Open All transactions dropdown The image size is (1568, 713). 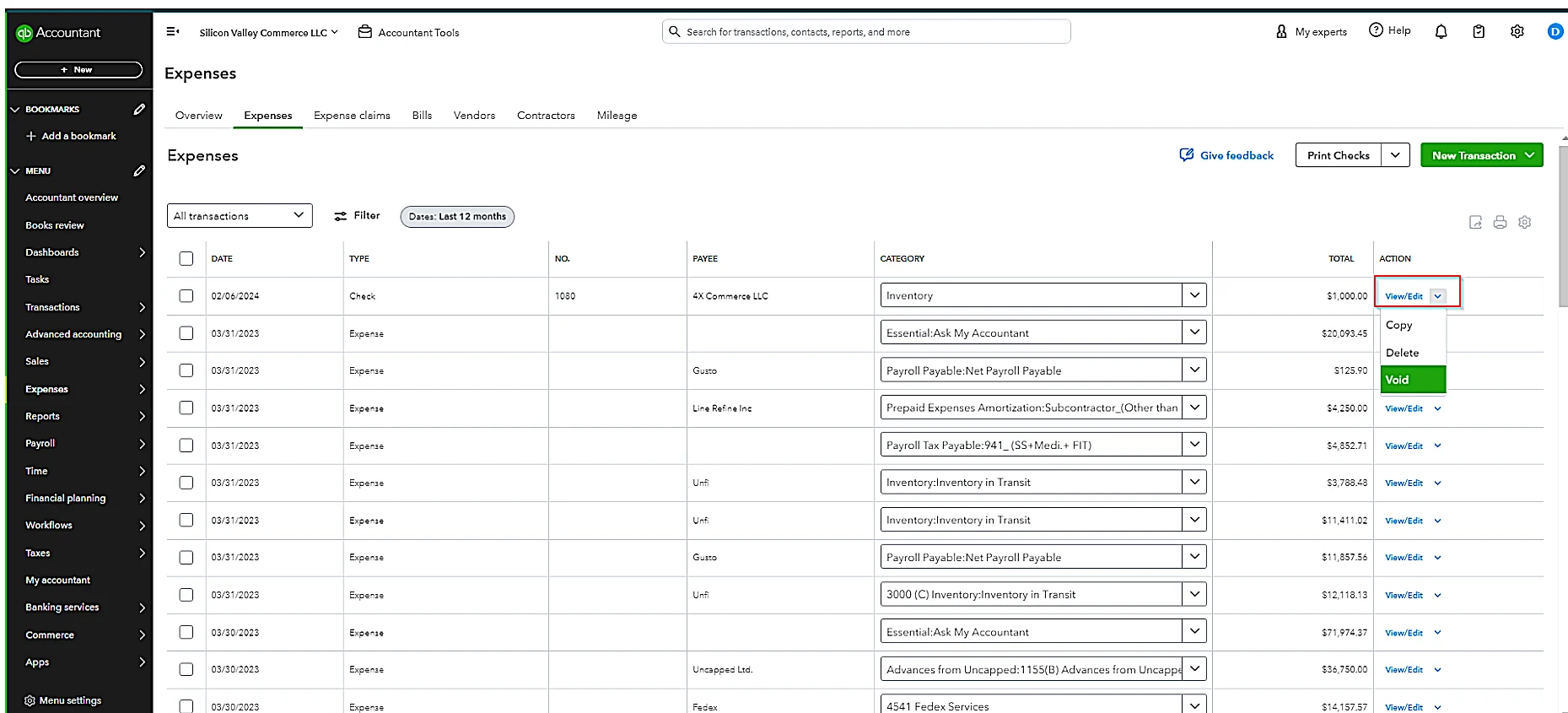click(240, 215)
